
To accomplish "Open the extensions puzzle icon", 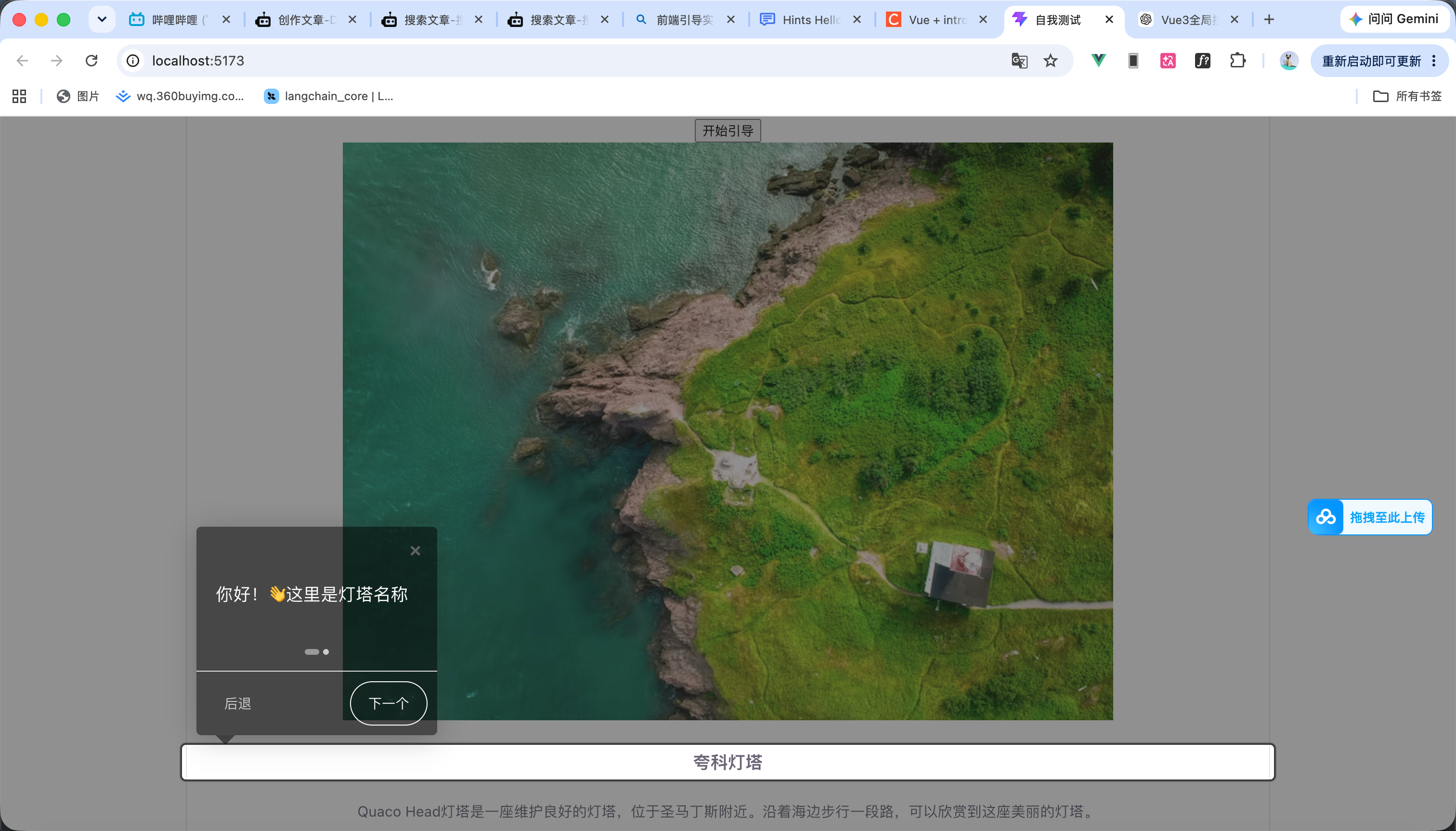I will (1237, 61).
